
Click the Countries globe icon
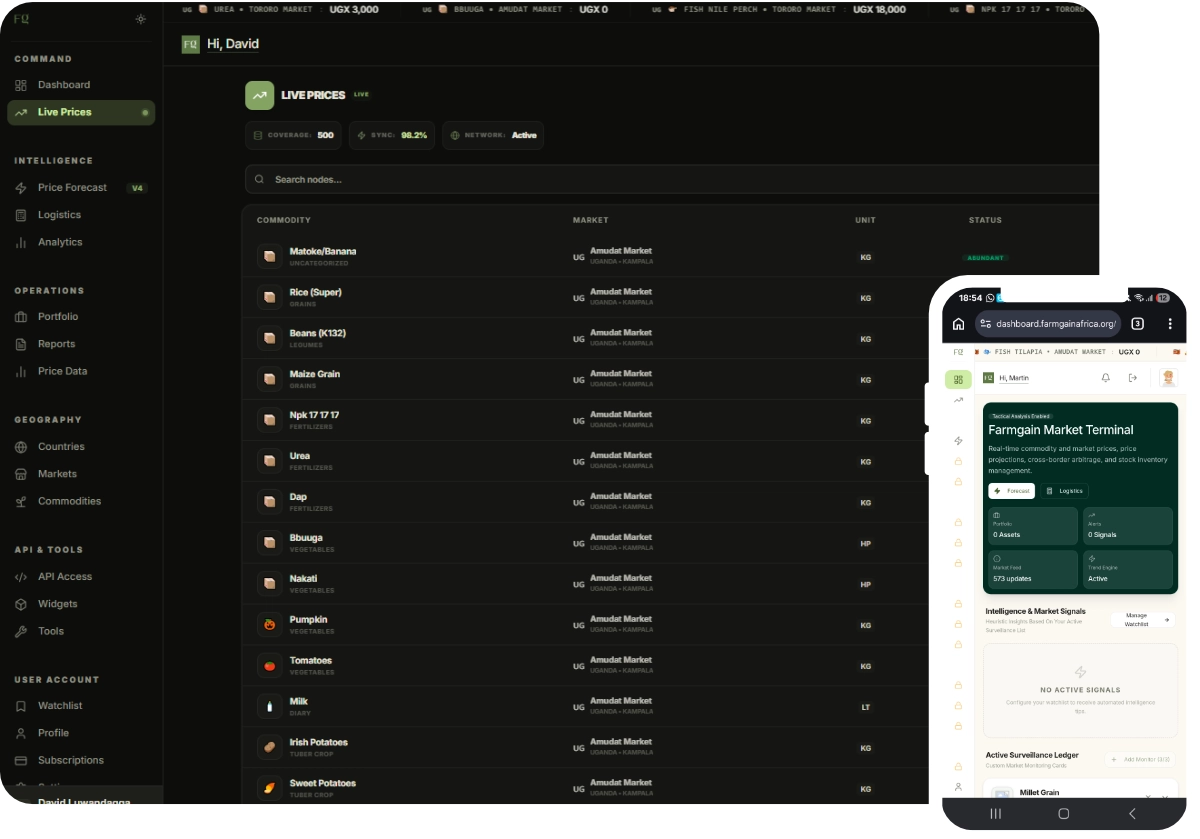click(21, 447)
